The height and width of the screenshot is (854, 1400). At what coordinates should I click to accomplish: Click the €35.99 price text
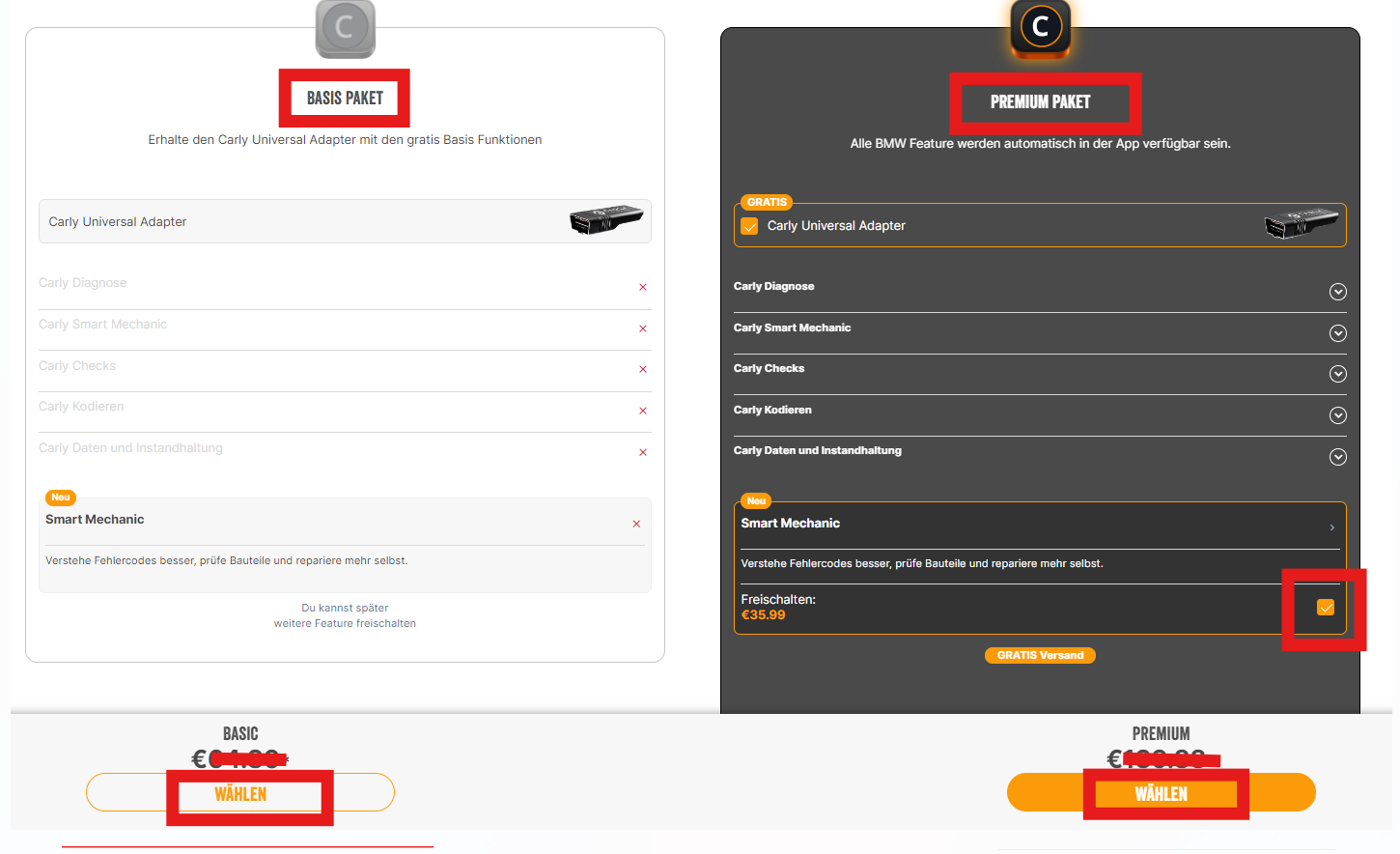click(763, 614)
